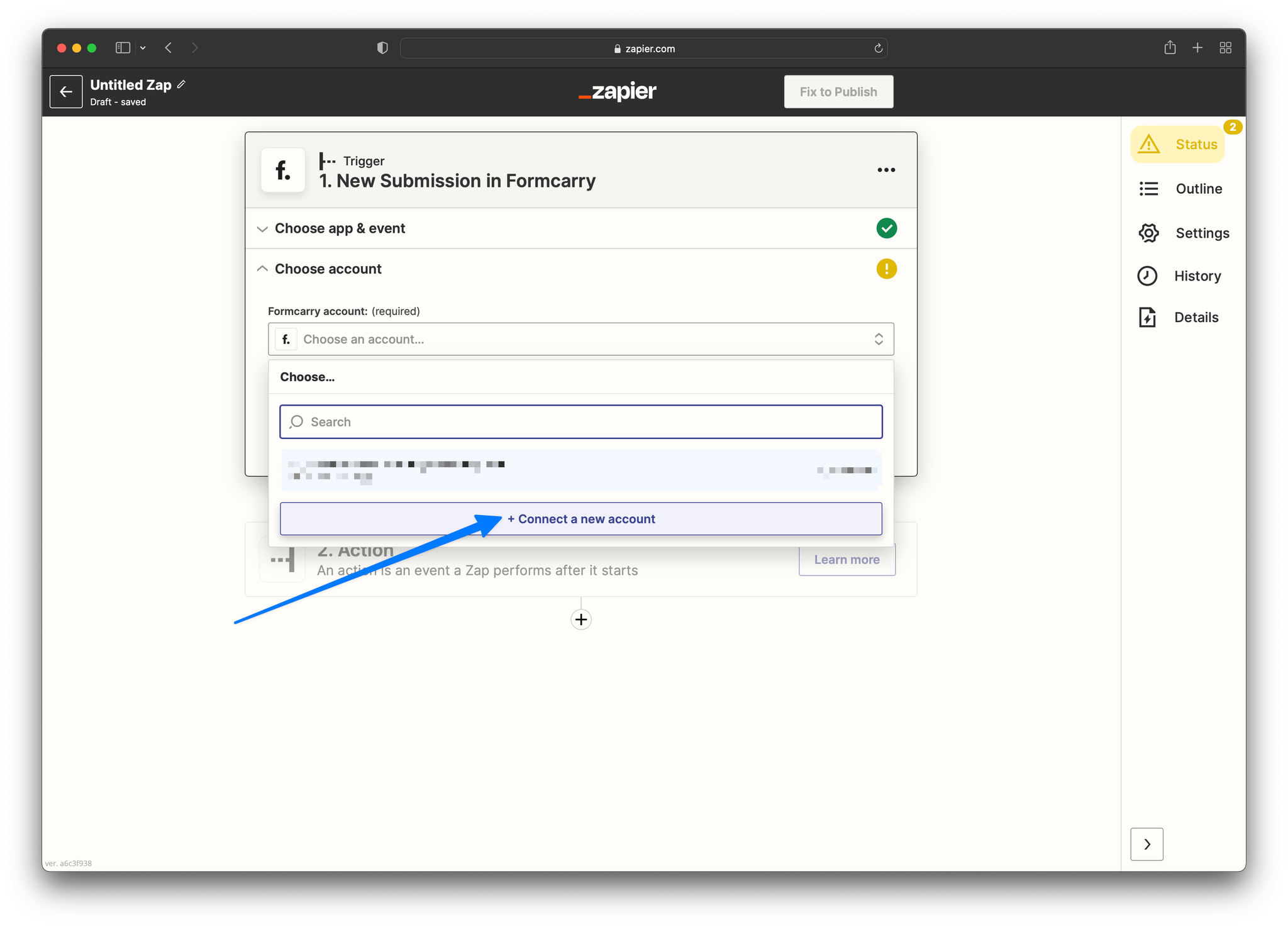Open the Settings panel tab
The image size is (1288, 927).
click(1184, 233)
